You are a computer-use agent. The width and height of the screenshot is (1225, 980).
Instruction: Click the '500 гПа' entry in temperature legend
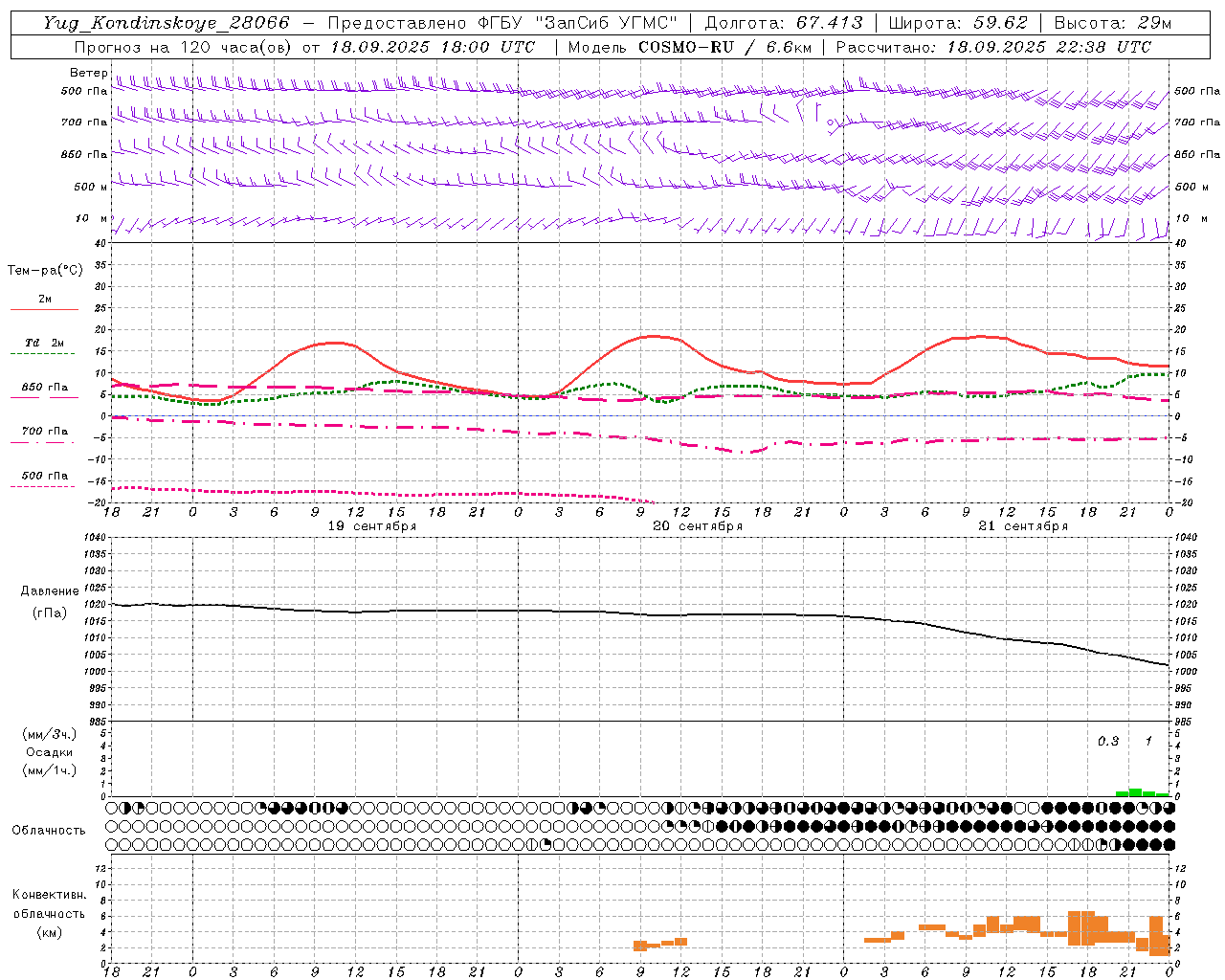tap(45, 476)
